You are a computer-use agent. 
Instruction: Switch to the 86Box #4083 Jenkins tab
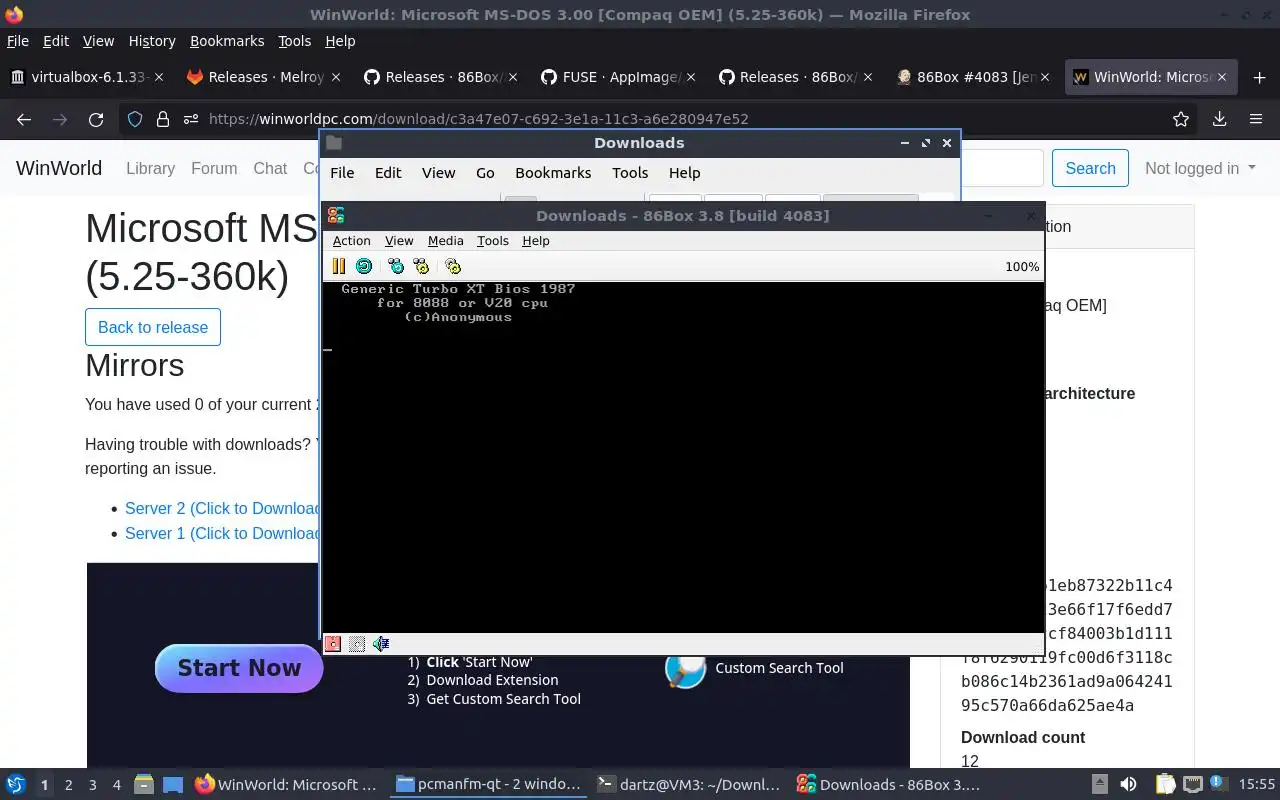975,77
